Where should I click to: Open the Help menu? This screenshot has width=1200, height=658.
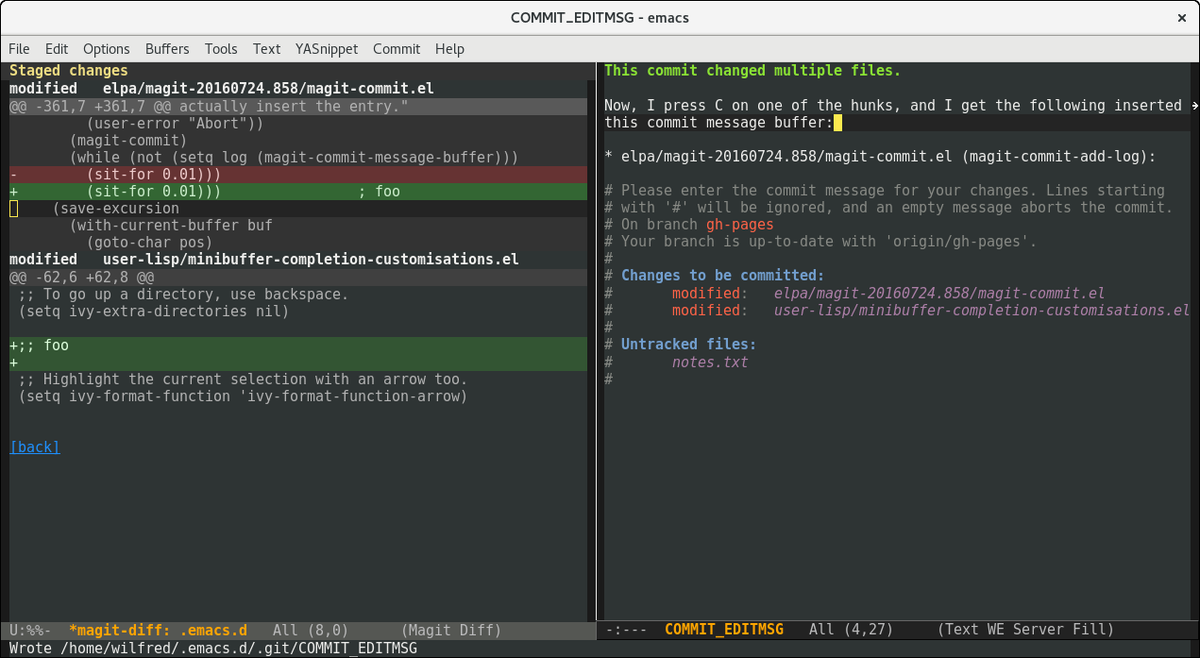coord(449,48)
